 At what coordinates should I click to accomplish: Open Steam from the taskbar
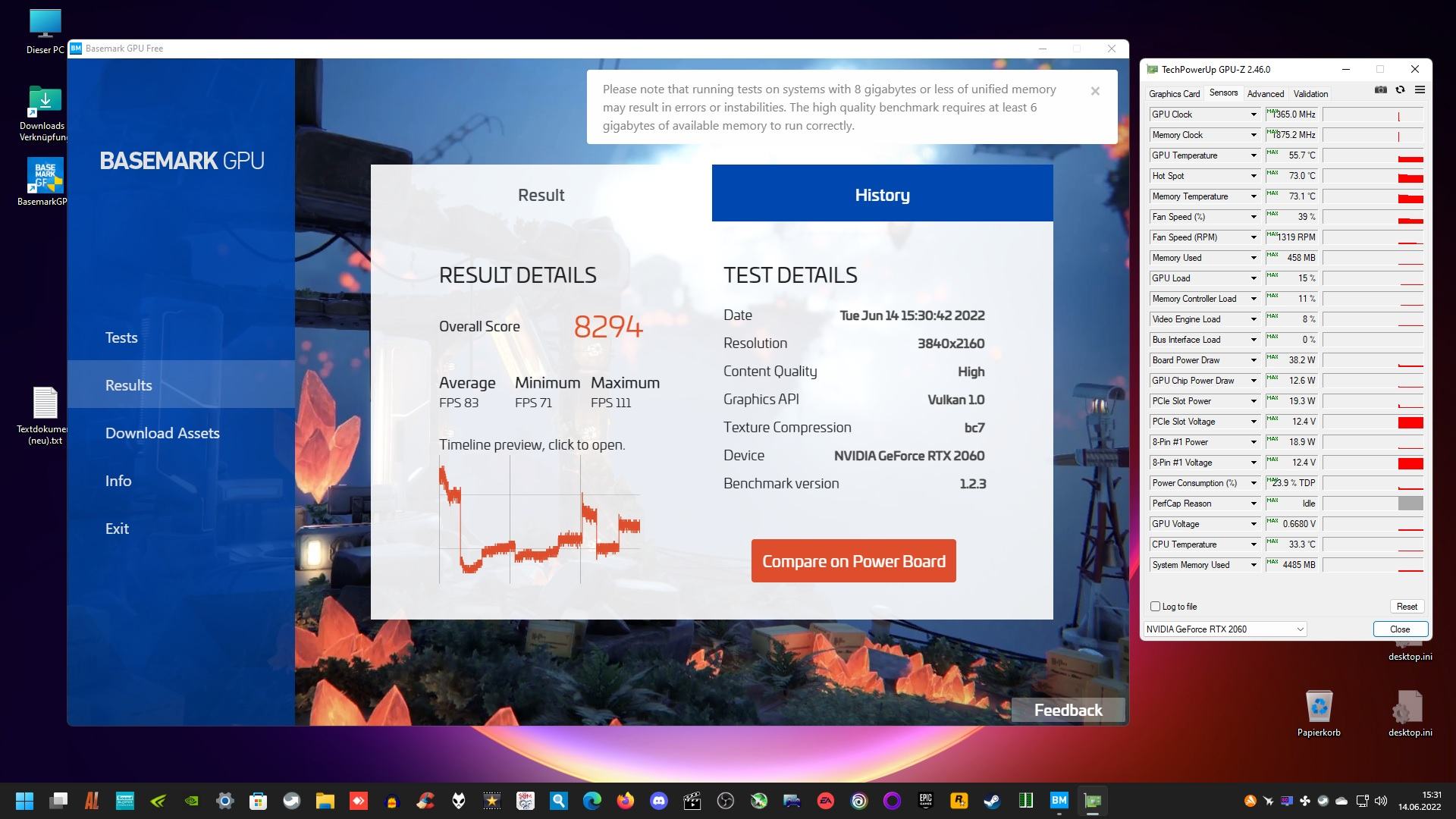(992, 801)
